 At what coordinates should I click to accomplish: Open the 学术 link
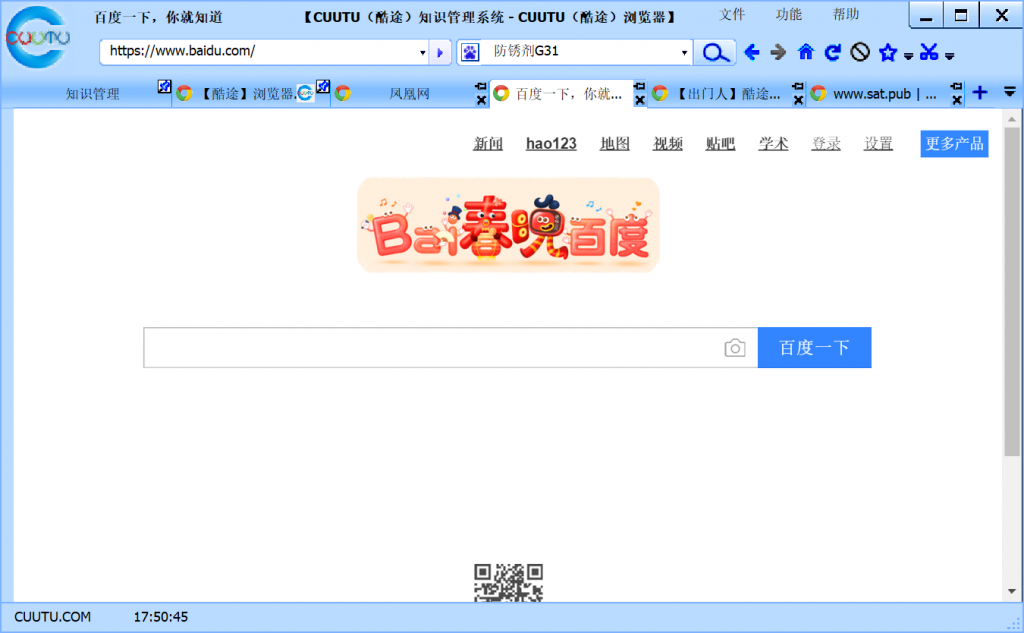[x=773, y=144]
